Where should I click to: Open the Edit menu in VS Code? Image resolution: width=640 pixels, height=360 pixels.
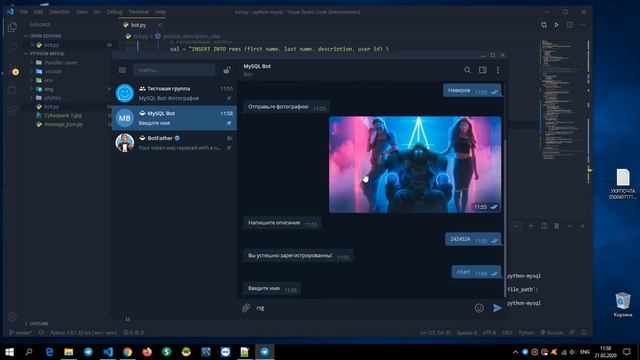coord(38,12)
